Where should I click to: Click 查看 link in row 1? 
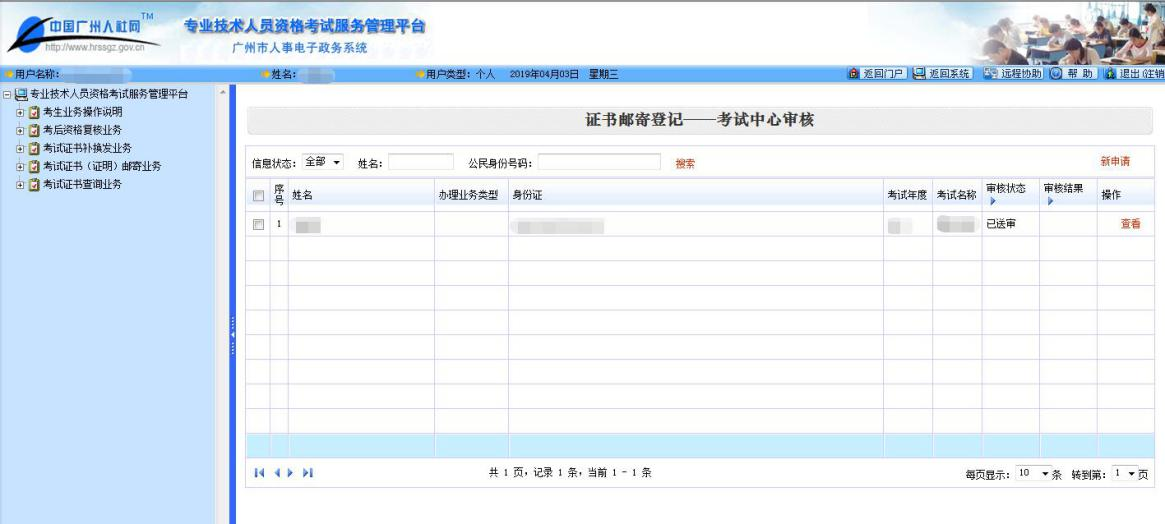(1130, 225)
